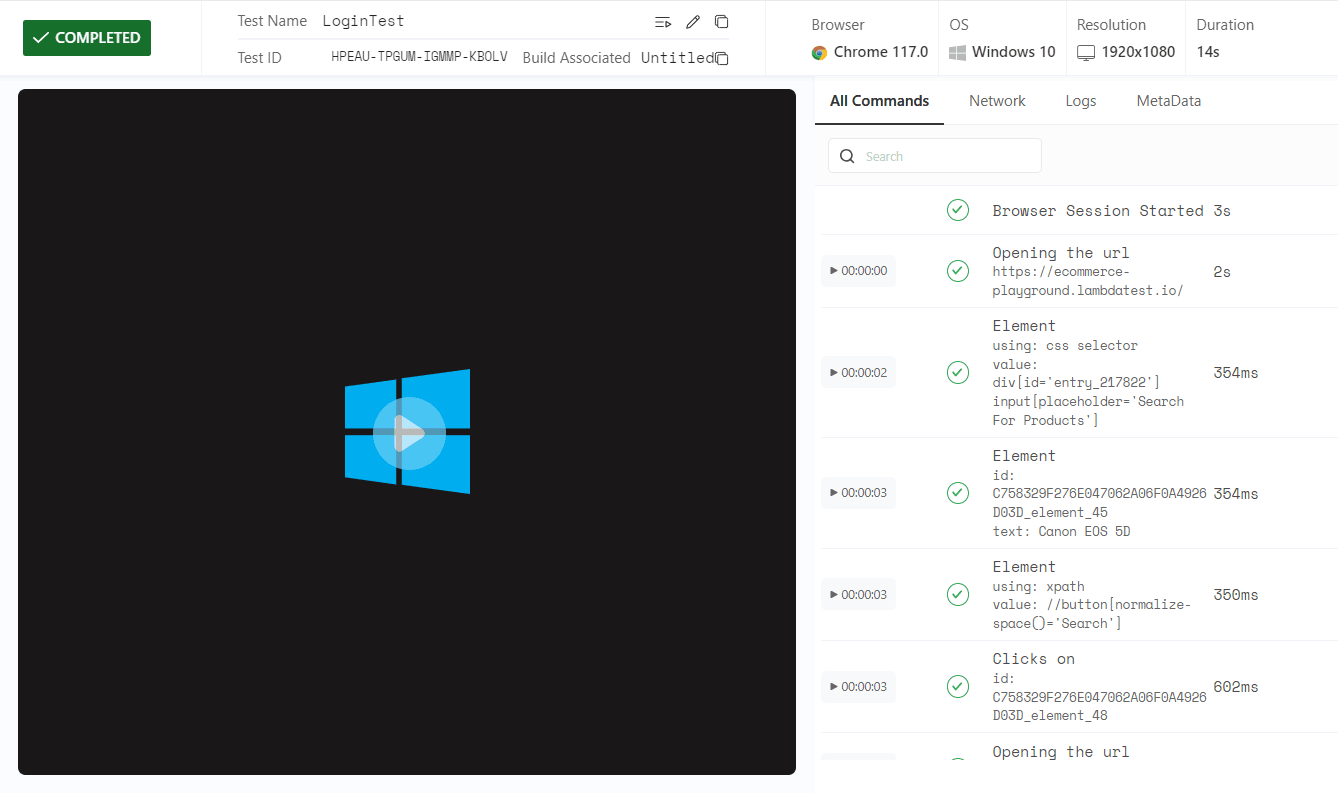
Task: Click the pencil icon to edit the test name
Action: pos(693,21)
